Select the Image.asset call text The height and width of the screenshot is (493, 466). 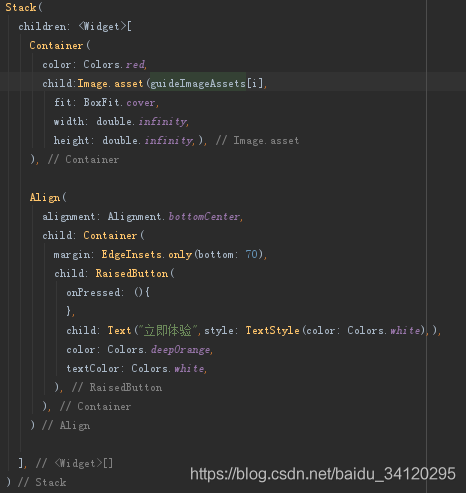(110, 83)
